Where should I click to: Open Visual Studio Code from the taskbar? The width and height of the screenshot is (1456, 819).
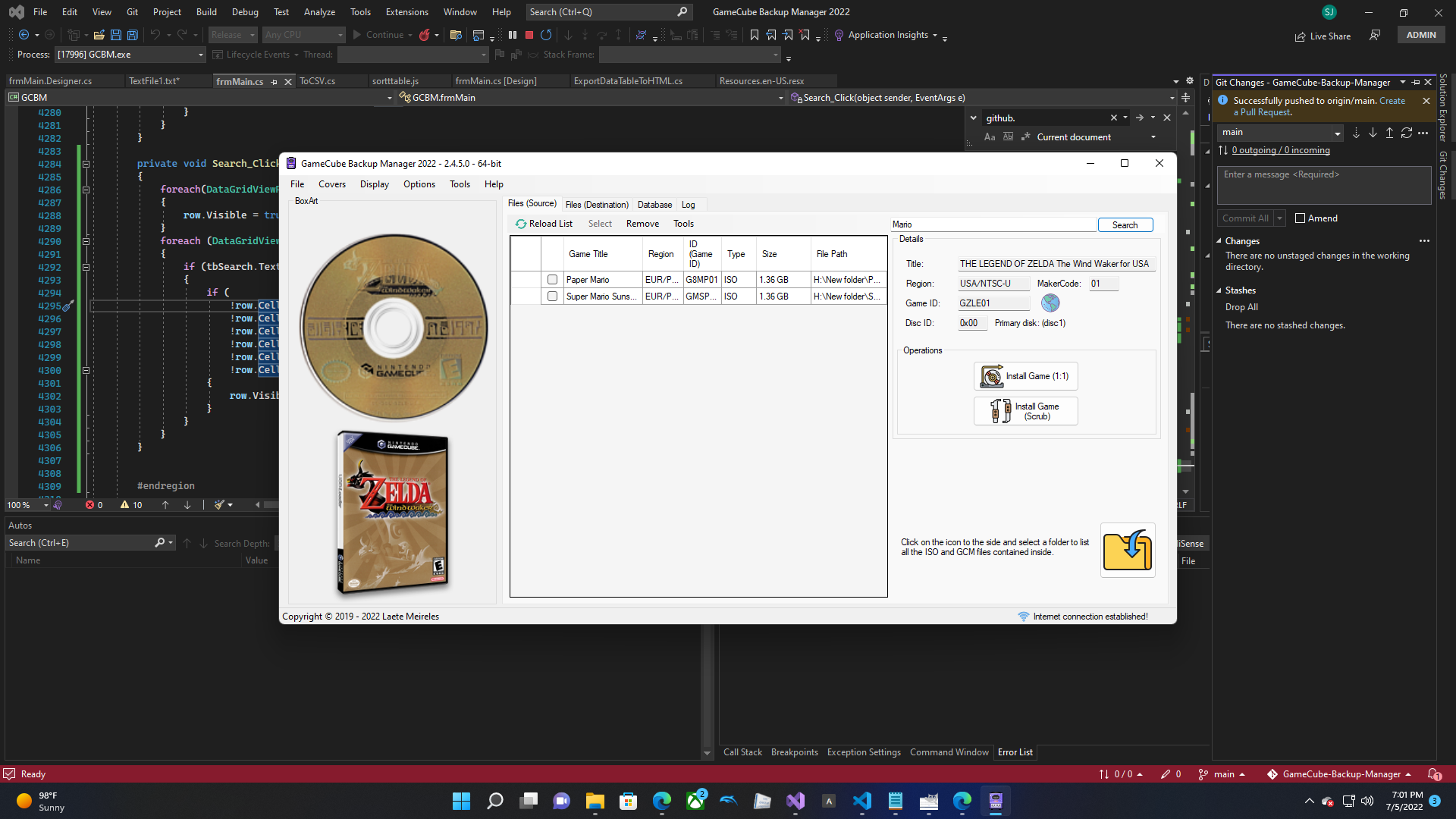(862, 801)
